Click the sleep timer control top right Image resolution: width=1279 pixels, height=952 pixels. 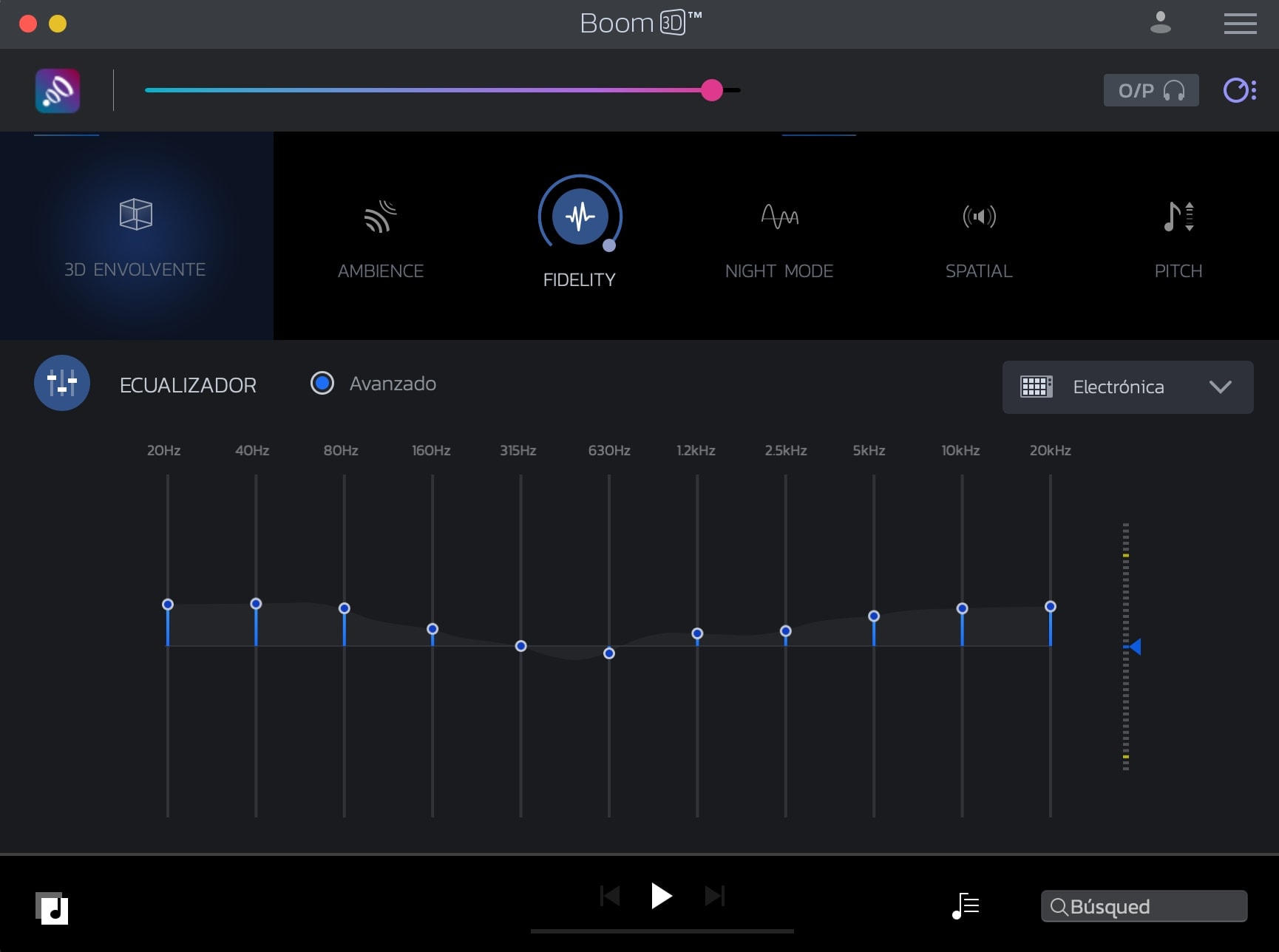[1241, 90]
